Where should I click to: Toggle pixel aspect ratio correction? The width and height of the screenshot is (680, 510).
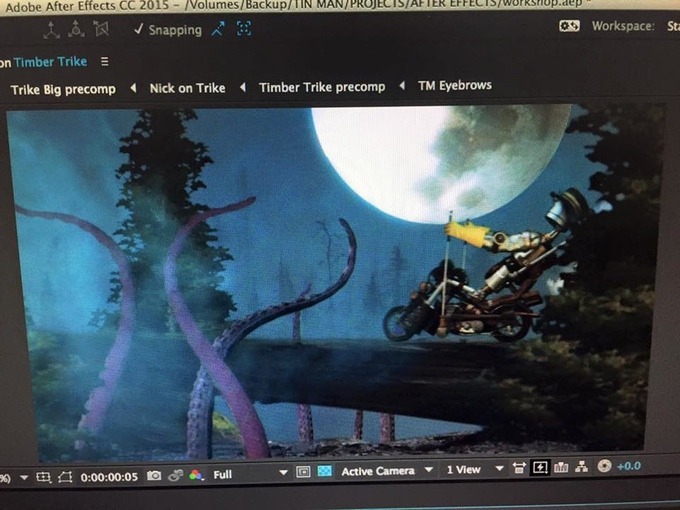coord(519,468)
